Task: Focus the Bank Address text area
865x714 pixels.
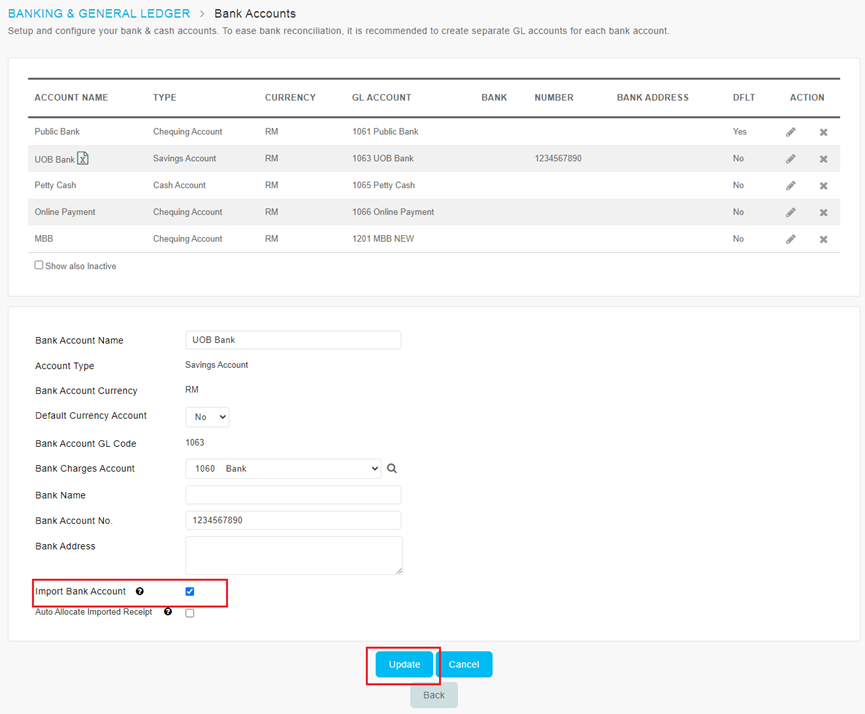Action: click(293, 555)
